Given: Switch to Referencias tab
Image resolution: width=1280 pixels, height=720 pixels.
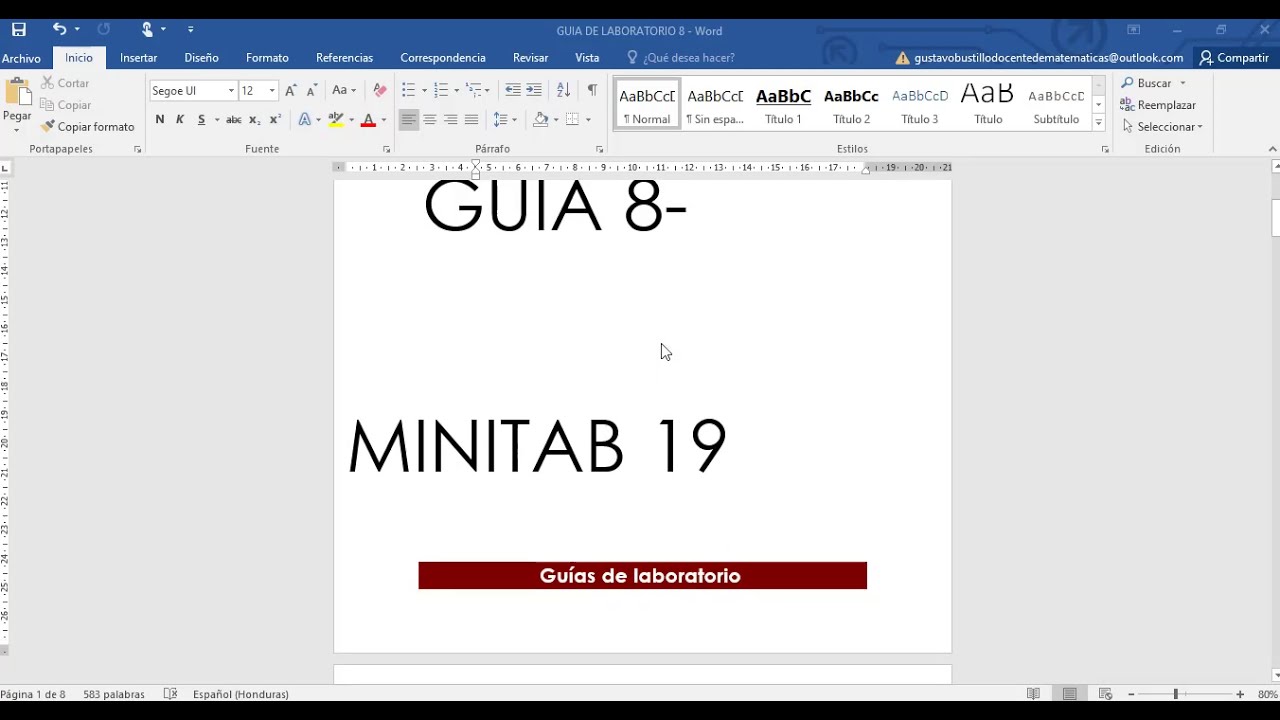Looking at the screenshot, I should tap(344, 58).
